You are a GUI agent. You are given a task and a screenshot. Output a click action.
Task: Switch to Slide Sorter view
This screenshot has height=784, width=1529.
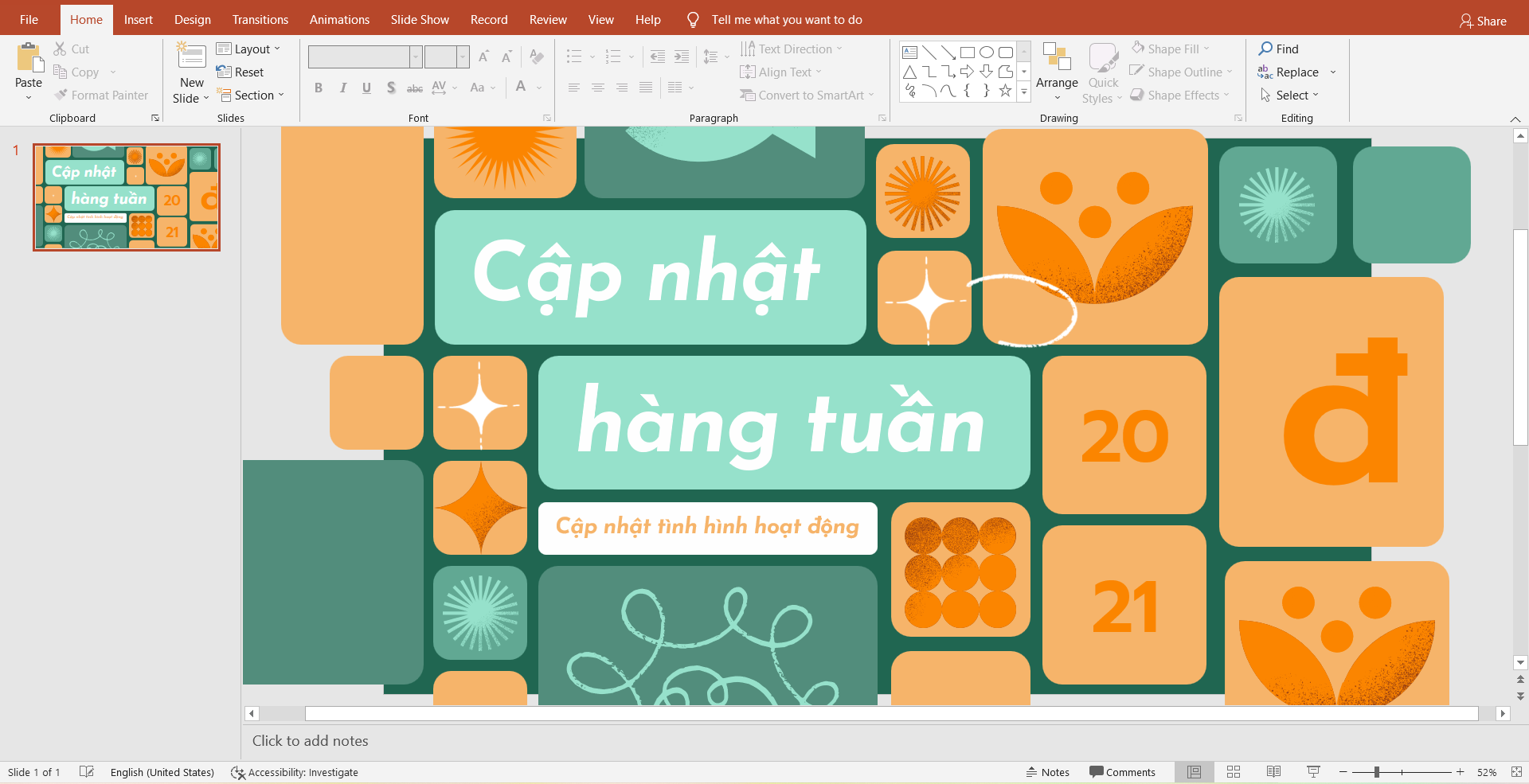pos(1234,771)
